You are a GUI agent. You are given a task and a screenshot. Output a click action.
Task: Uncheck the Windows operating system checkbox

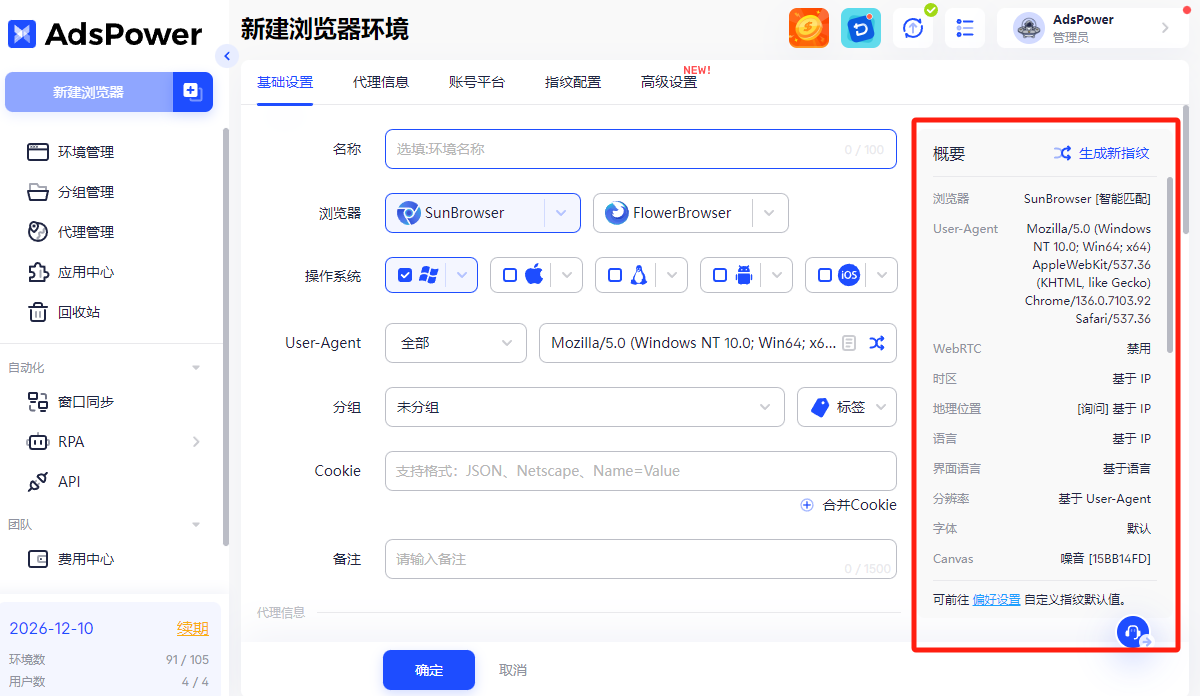coord(405,275)
